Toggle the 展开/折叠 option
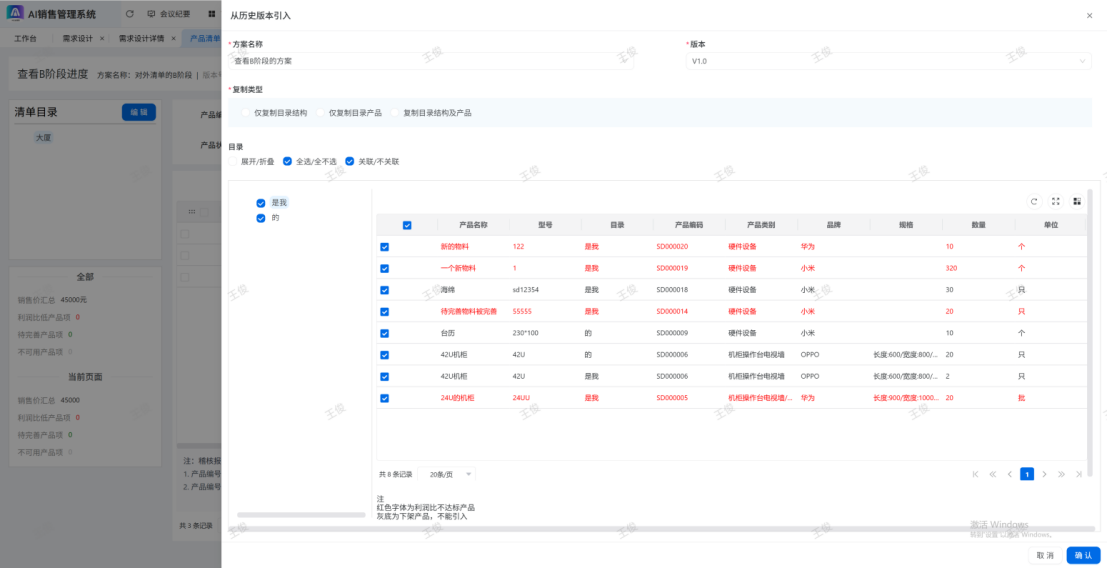 click(234, 161)
